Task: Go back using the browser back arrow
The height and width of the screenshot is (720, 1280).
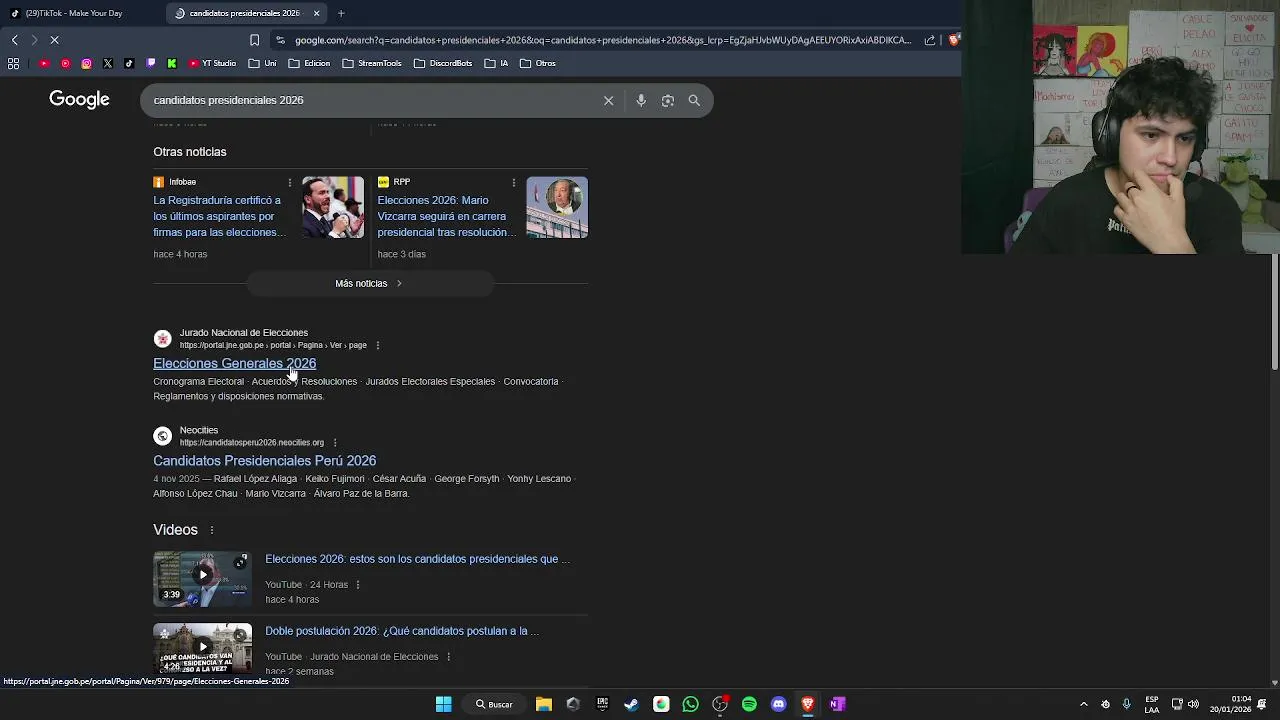Action: coord(14,40)
